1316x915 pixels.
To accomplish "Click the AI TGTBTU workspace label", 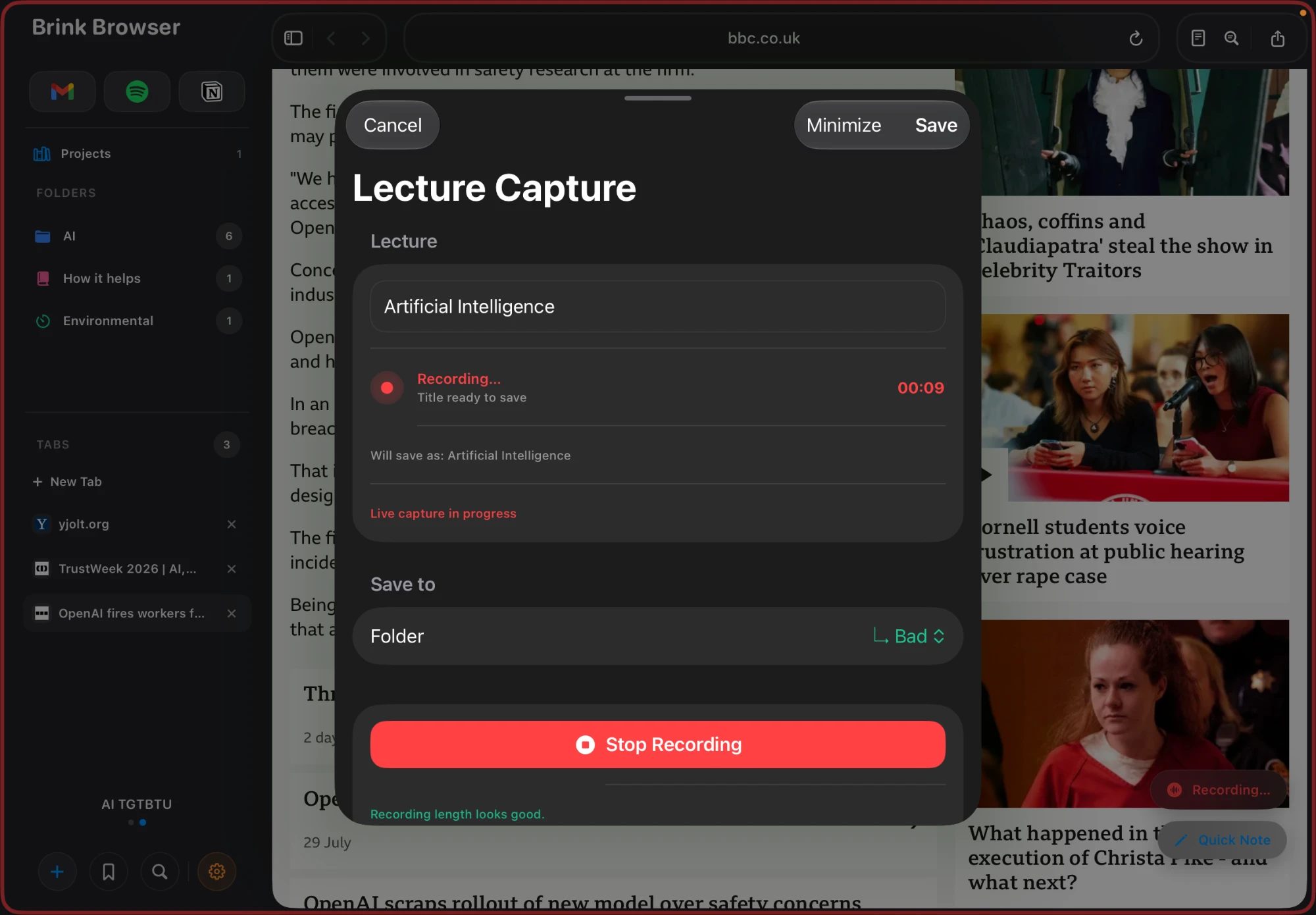I will coord(137,804).
